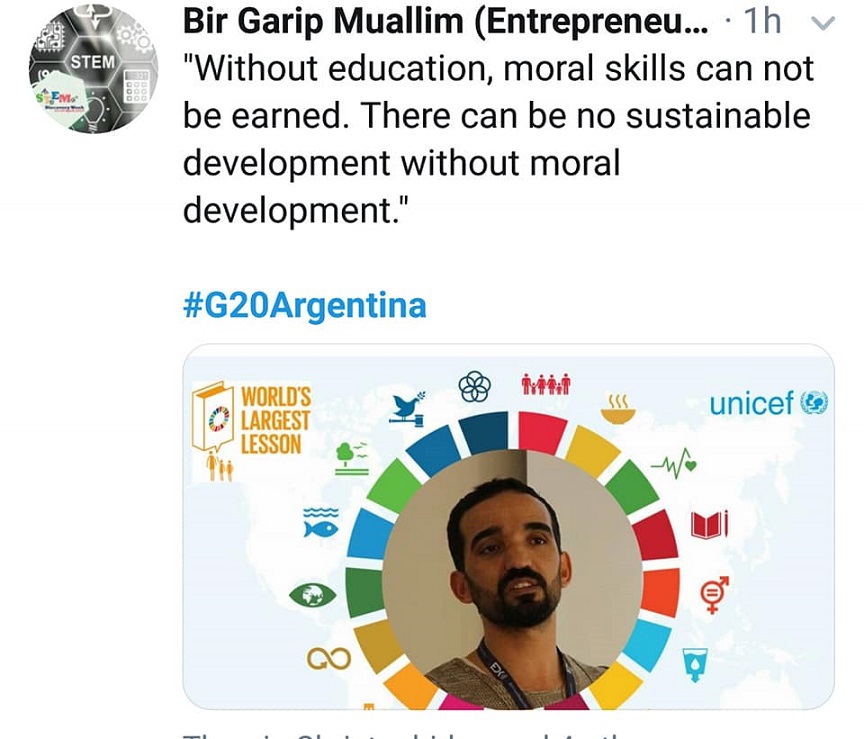Image resolution: width=864 pixels, height=739 pixels.
Task: Click the STEM profile avatar
Action: point(94,68)
